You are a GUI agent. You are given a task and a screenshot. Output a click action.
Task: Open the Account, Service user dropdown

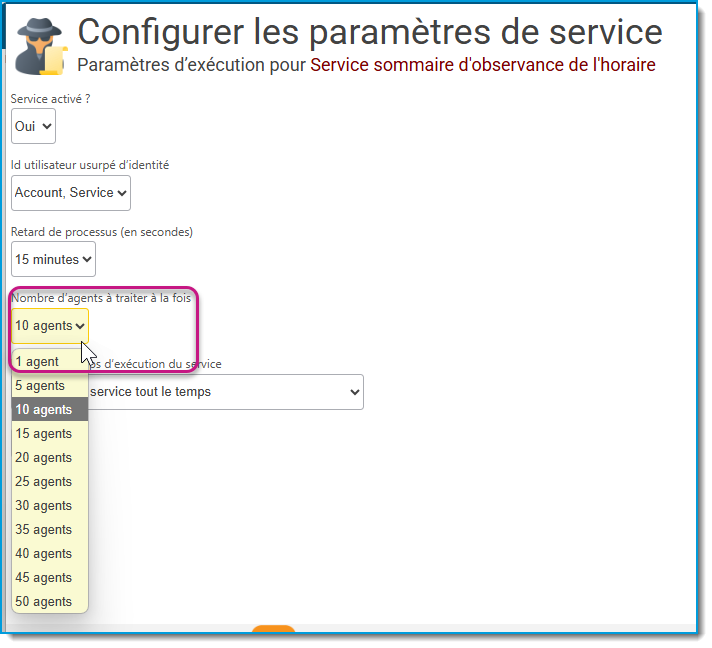[x=71, y=193]
